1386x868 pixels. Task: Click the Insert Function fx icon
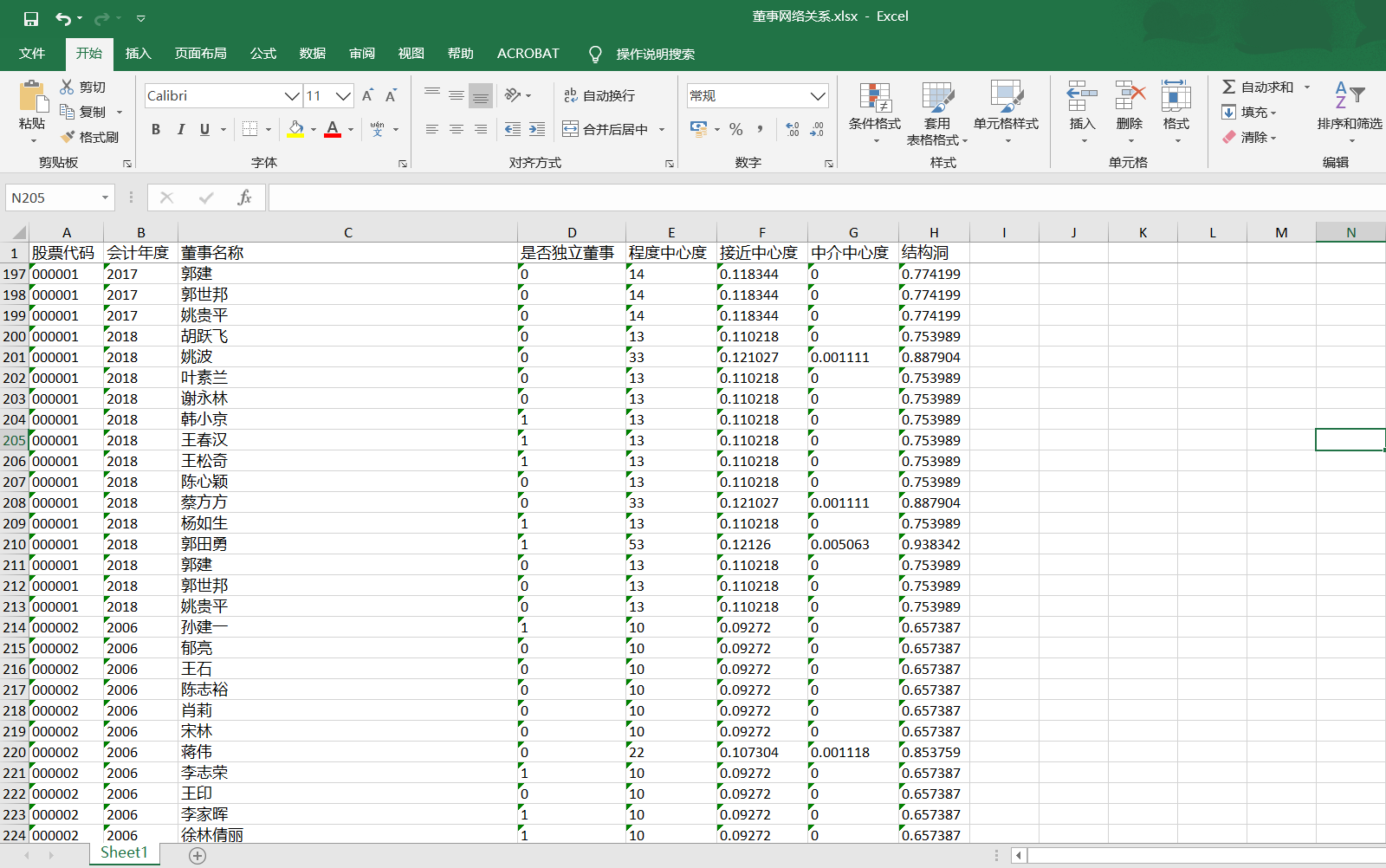(244, 198)
